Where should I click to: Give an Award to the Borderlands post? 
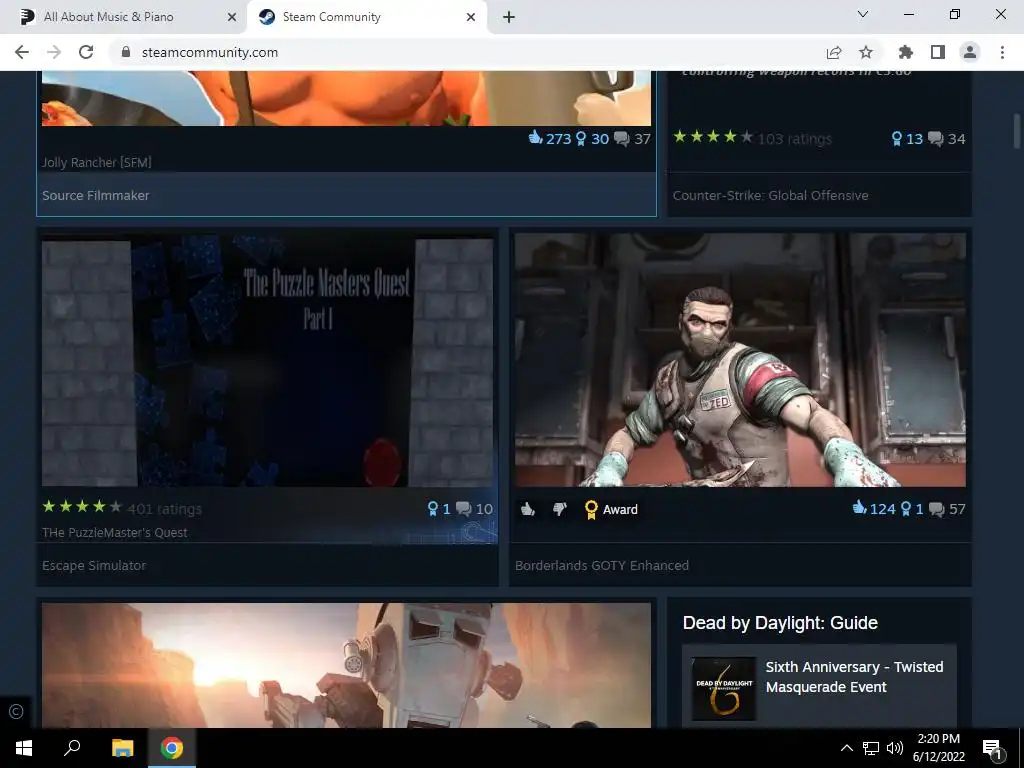click(x=611, y=509)
